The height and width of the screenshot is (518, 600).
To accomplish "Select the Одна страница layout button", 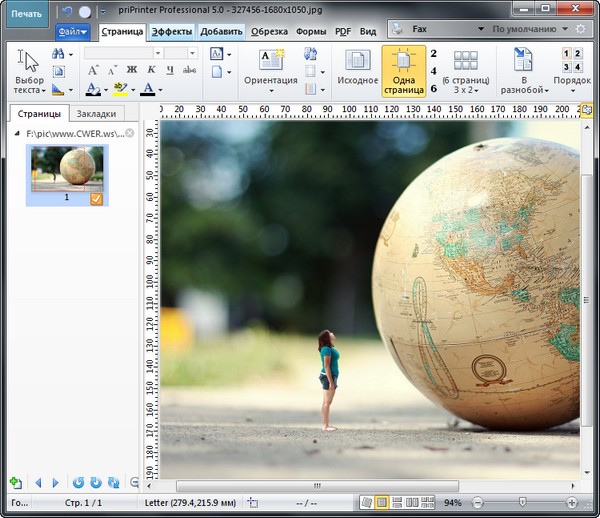I will click(403, 70).
